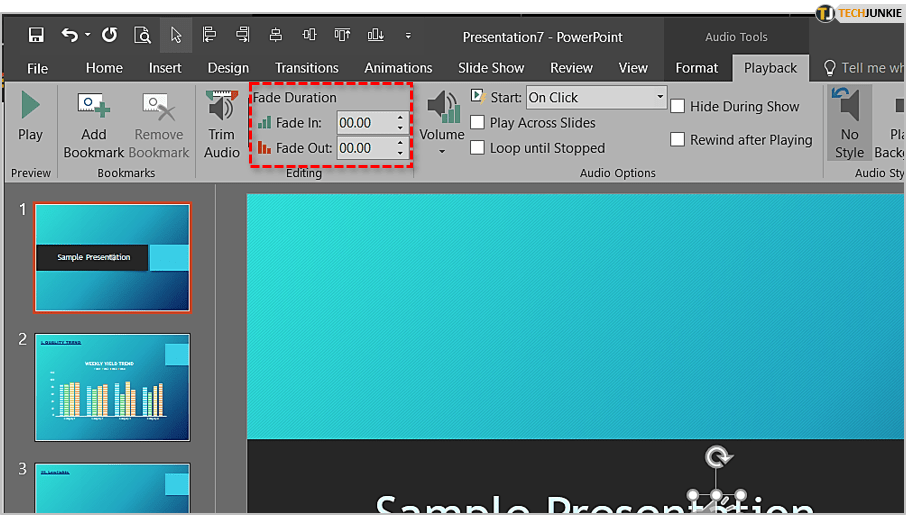This screenshot has height=515, width=910.
Task: Select slide 2 thumbnail with the chart
Action: pyautogui.click(x=112, y=387)
